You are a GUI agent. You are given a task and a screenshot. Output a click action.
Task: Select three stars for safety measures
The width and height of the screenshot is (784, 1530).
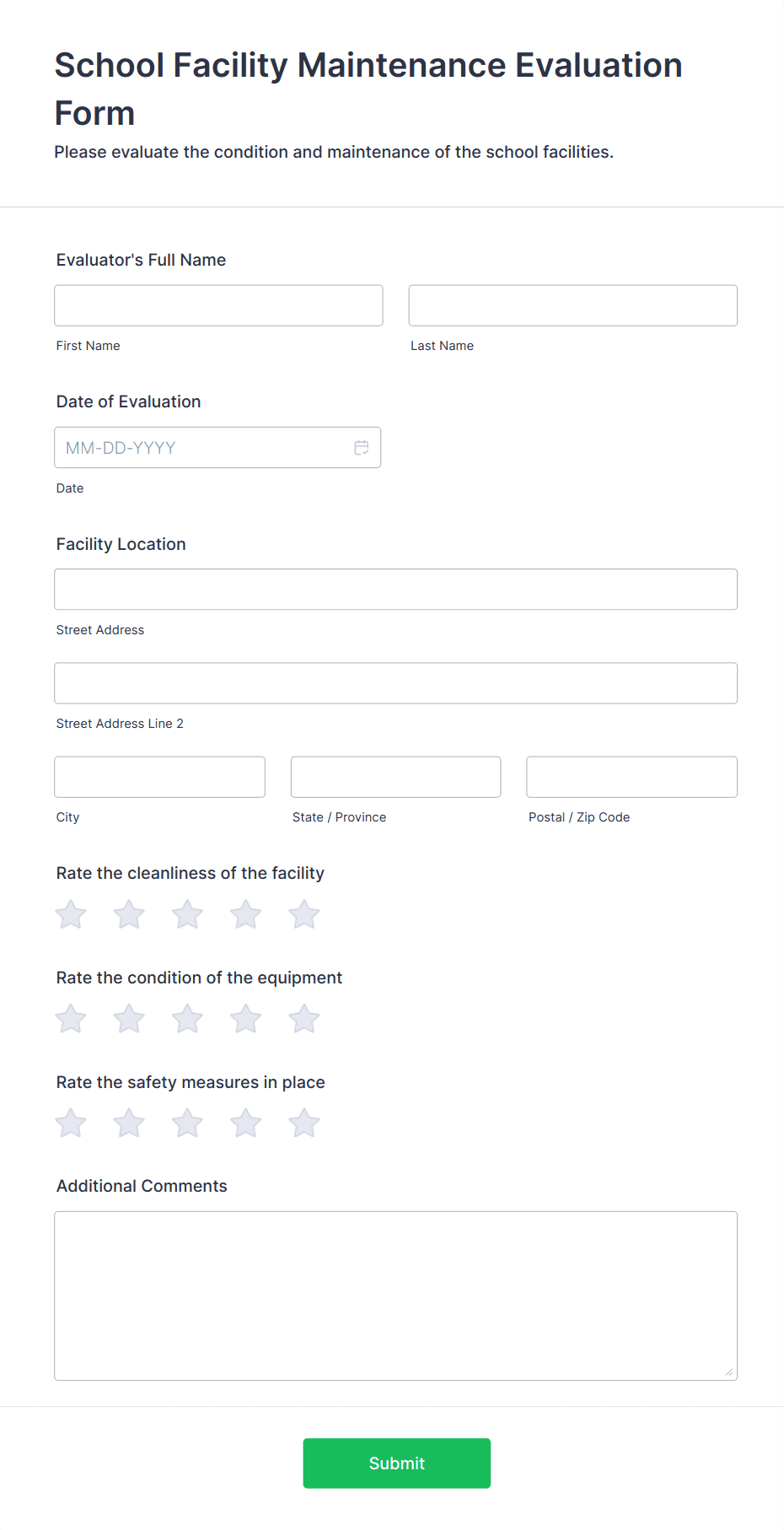coord(187,1123)
